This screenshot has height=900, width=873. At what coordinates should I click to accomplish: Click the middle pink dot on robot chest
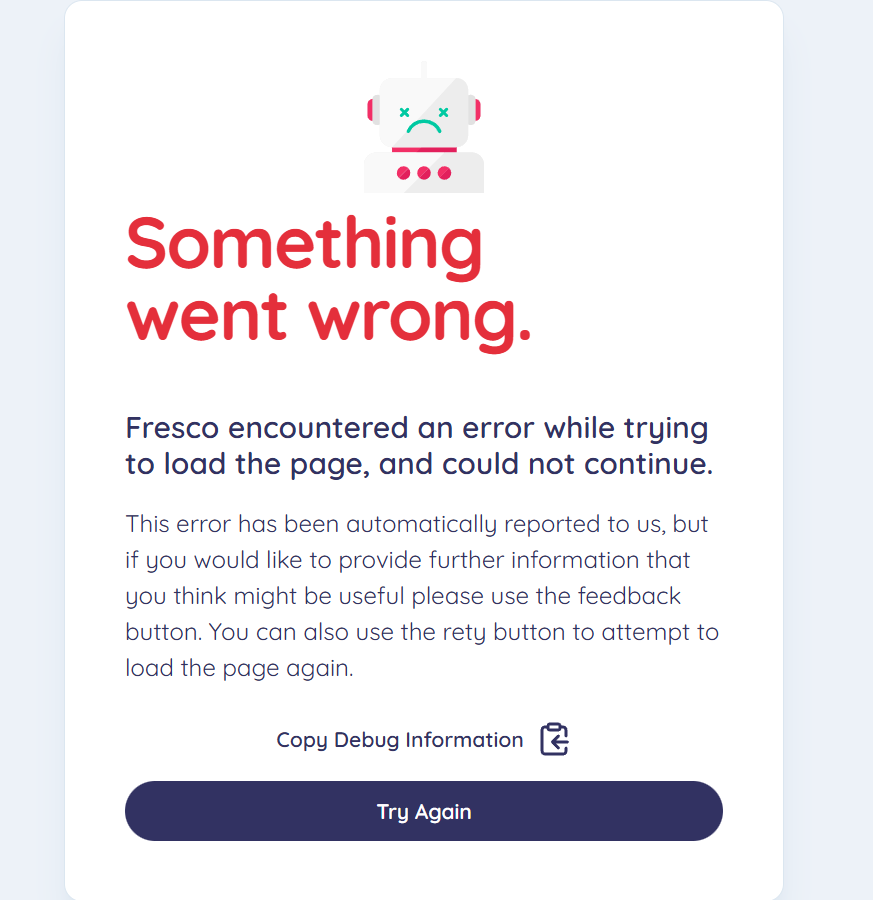point(424,173)
